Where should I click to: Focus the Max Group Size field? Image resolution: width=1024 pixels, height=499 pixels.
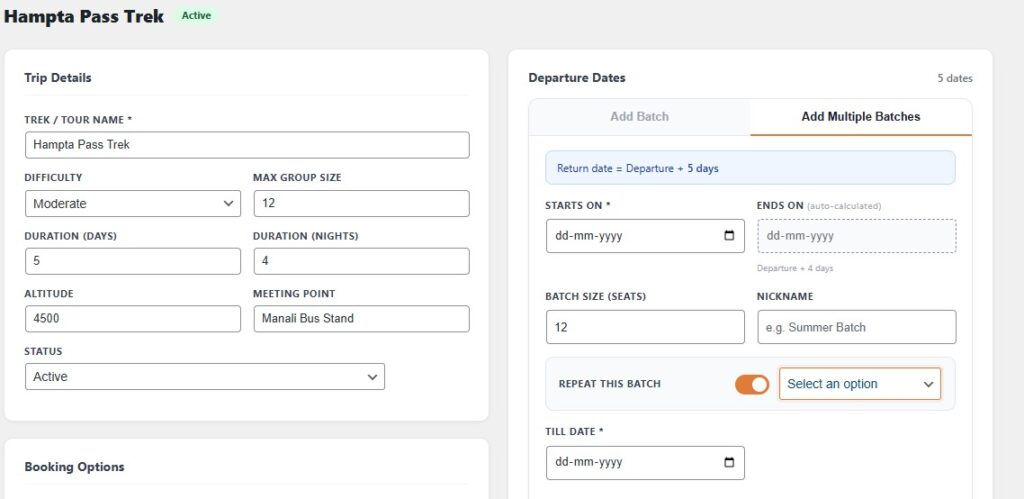click(361, 204)
